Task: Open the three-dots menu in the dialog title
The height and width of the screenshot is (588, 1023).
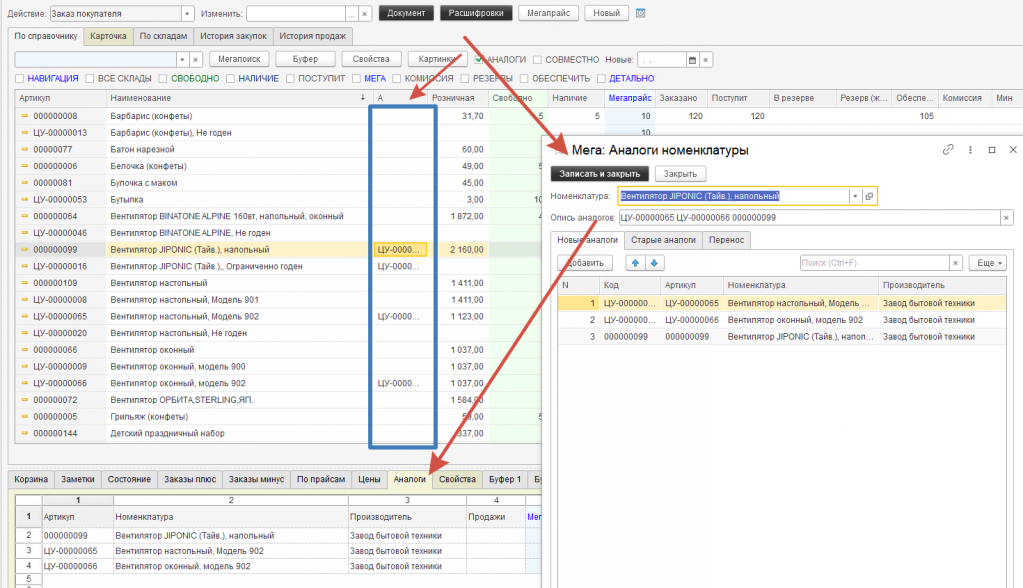Action: [x=970, y=149]
